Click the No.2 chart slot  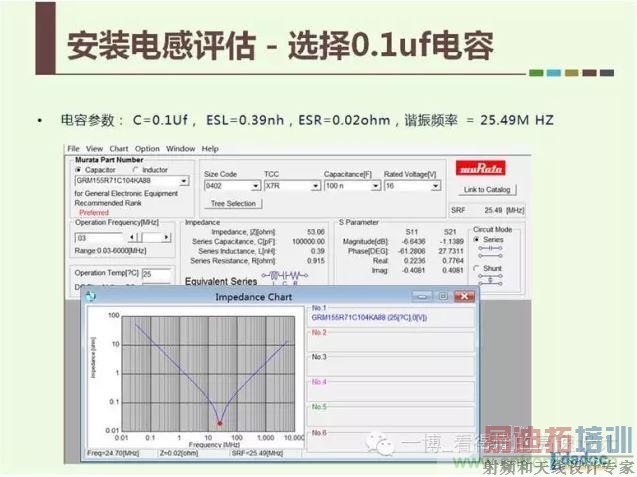pos(390,340)
